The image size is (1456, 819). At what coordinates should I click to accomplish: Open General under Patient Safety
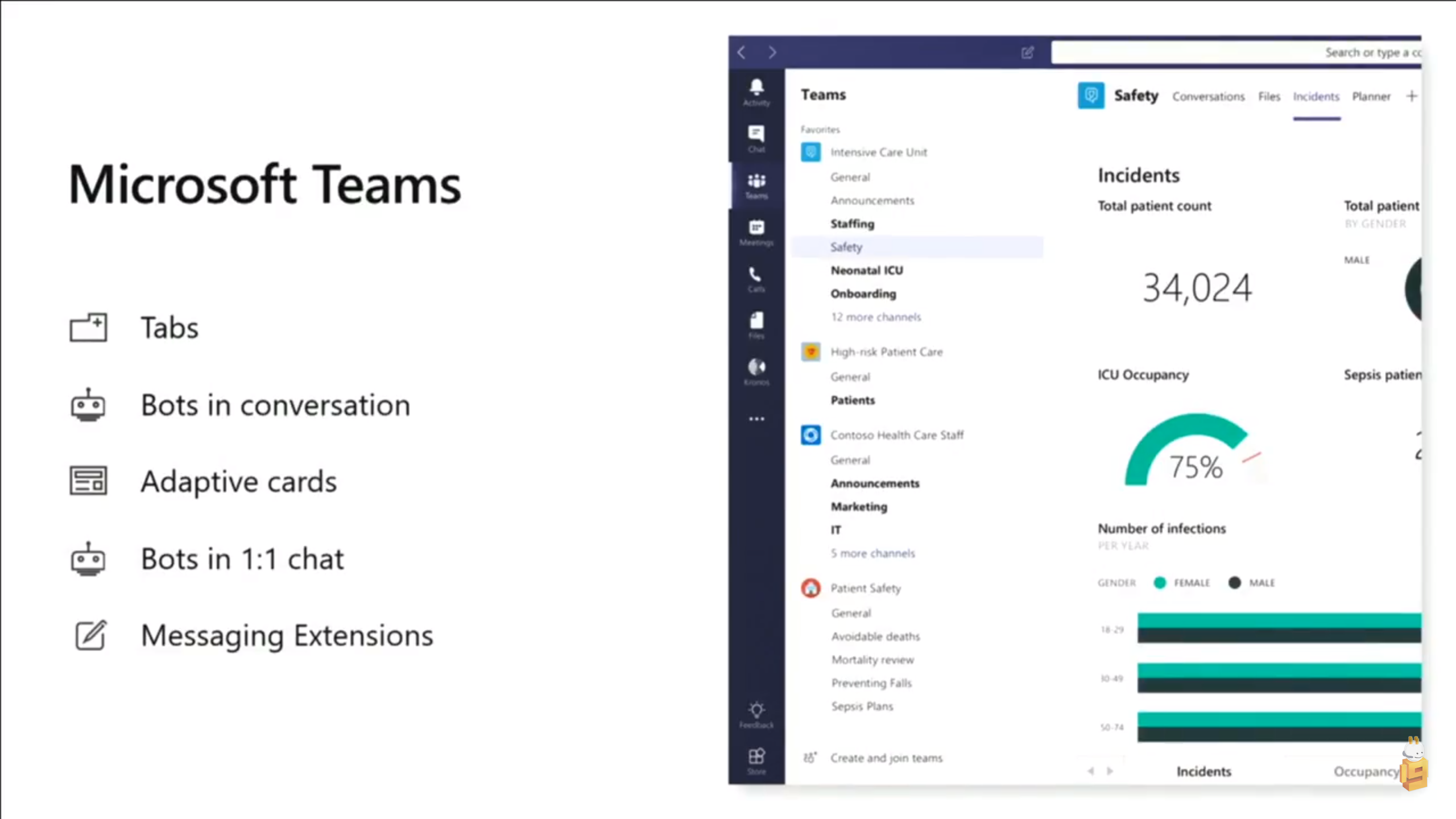850,613
